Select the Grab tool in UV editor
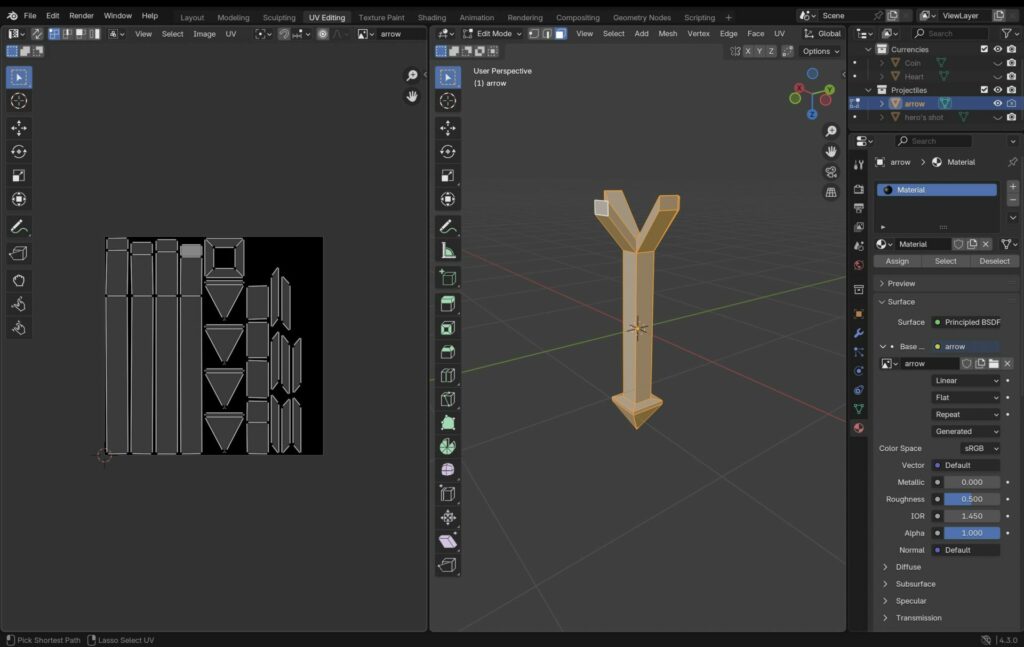Image resolution: width=1024 pixels, height=647 pixels. click(18, 280)
